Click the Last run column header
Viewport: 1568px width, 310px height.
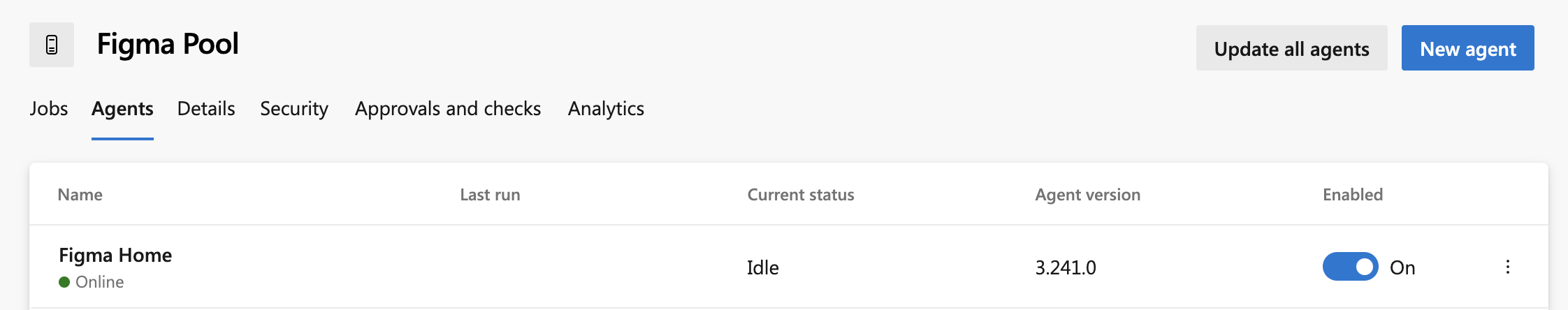[x=490, y=195]
